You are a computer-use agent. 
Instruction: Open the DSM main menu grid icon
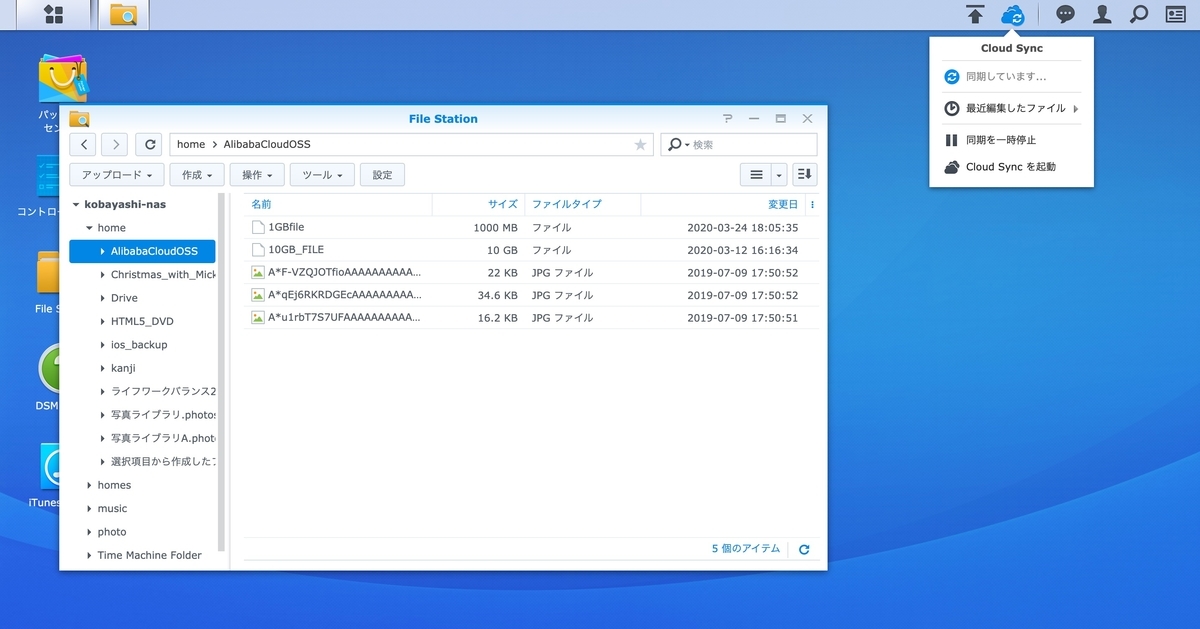click(x=54, y=15)
